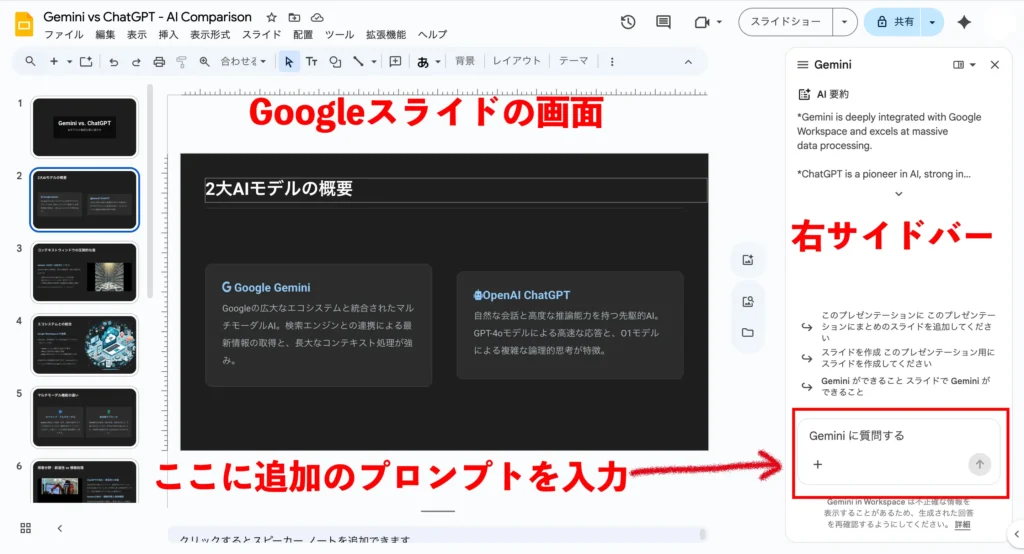
Task: Open the 配置 menu
Action: 302,35
